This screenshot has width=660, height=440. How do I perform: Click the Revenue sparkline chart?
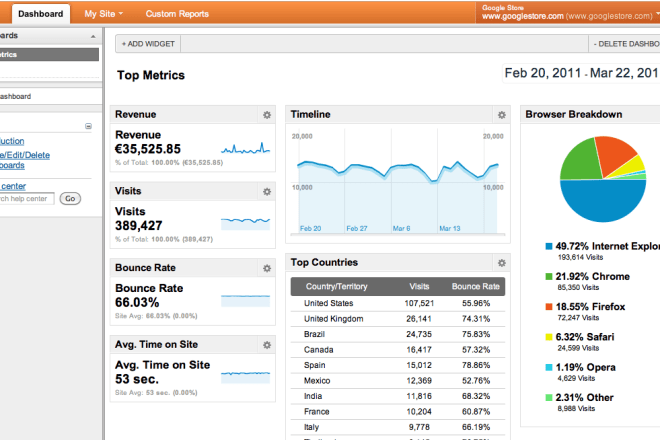click(245, 148)
